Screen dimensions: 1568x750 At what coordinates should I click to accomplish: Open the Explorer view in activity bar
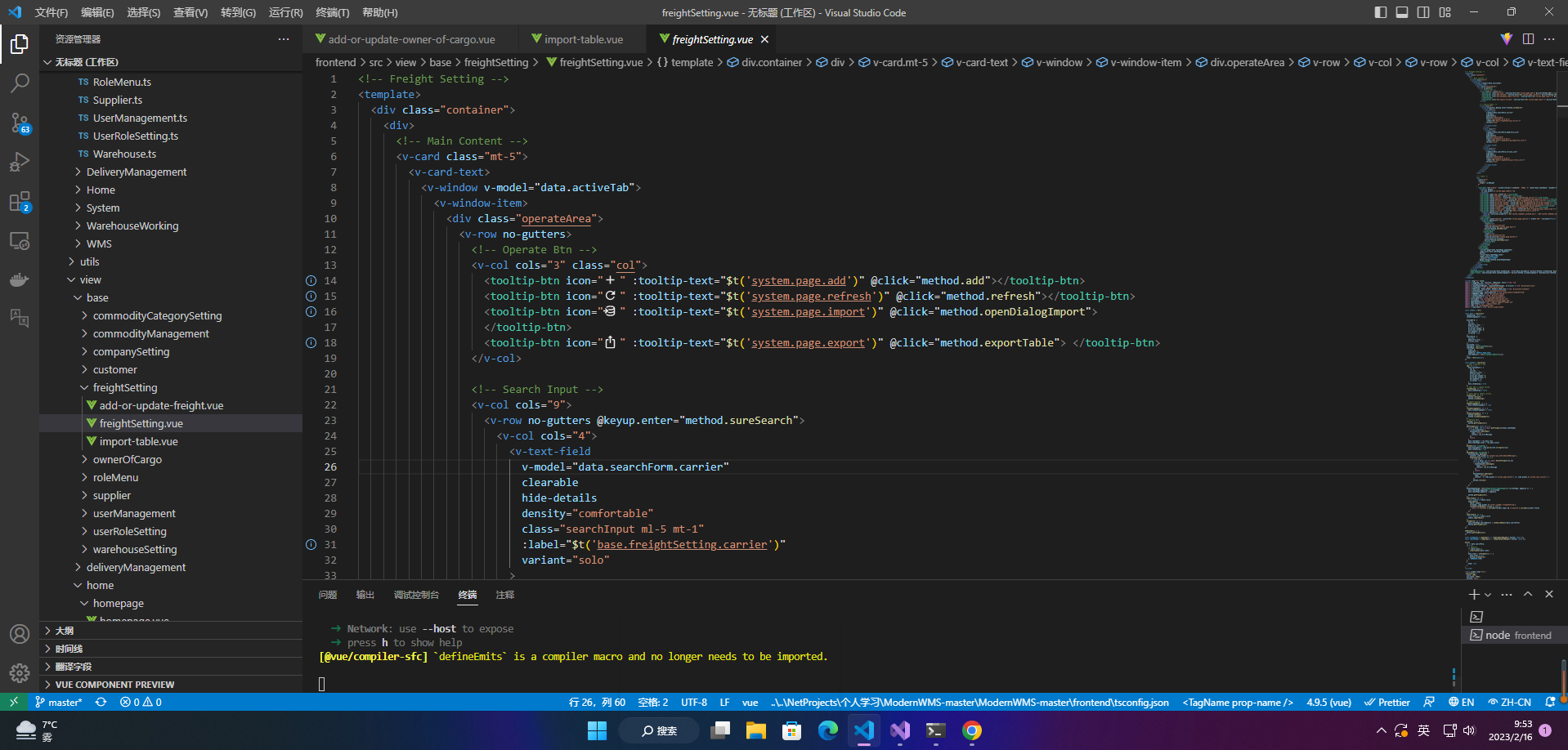[x=20, y=44]
